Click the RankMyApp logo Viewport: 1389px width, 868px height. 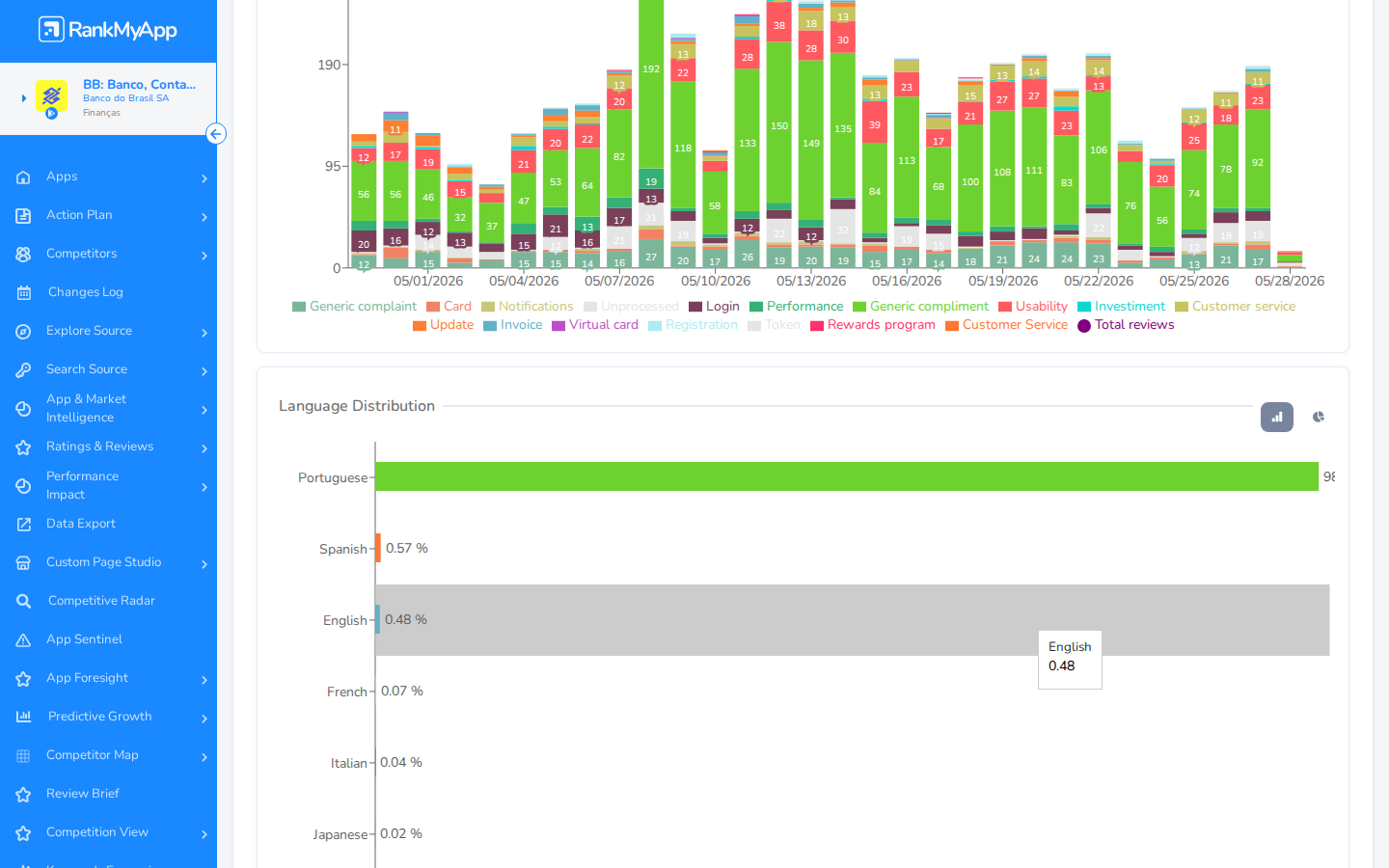pyautogui.click(x=108, y=30)
